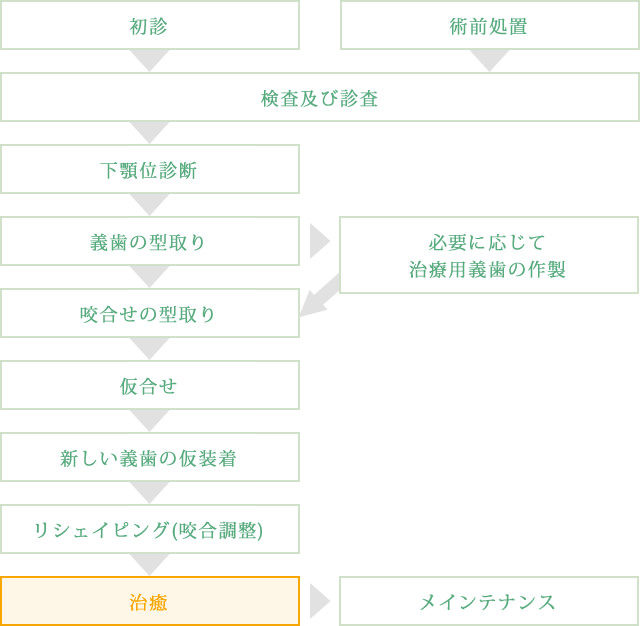Open the 必要に応じて治療用義歯の作製 box

[x=489, y=255]
